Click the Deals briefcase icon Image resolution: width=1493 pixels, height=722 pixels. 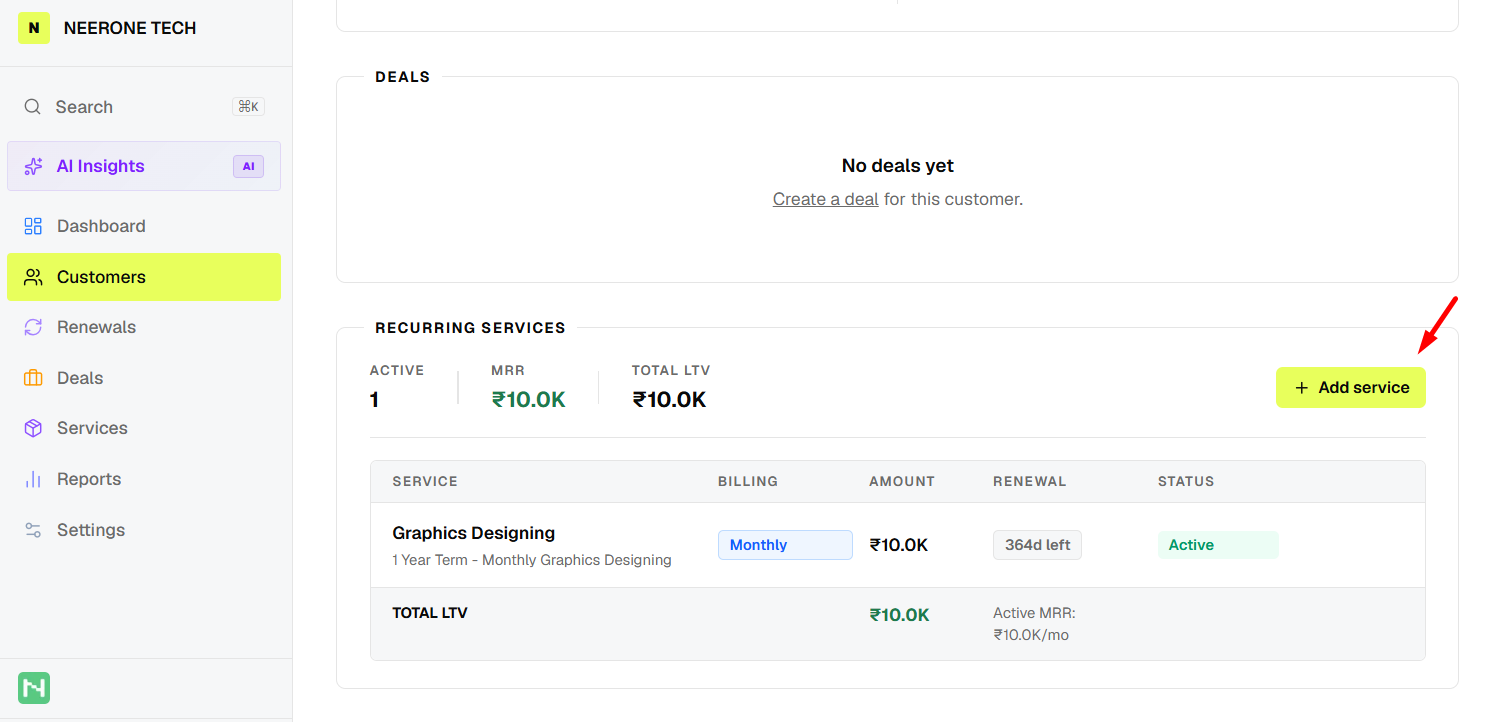tap(33, 378)
